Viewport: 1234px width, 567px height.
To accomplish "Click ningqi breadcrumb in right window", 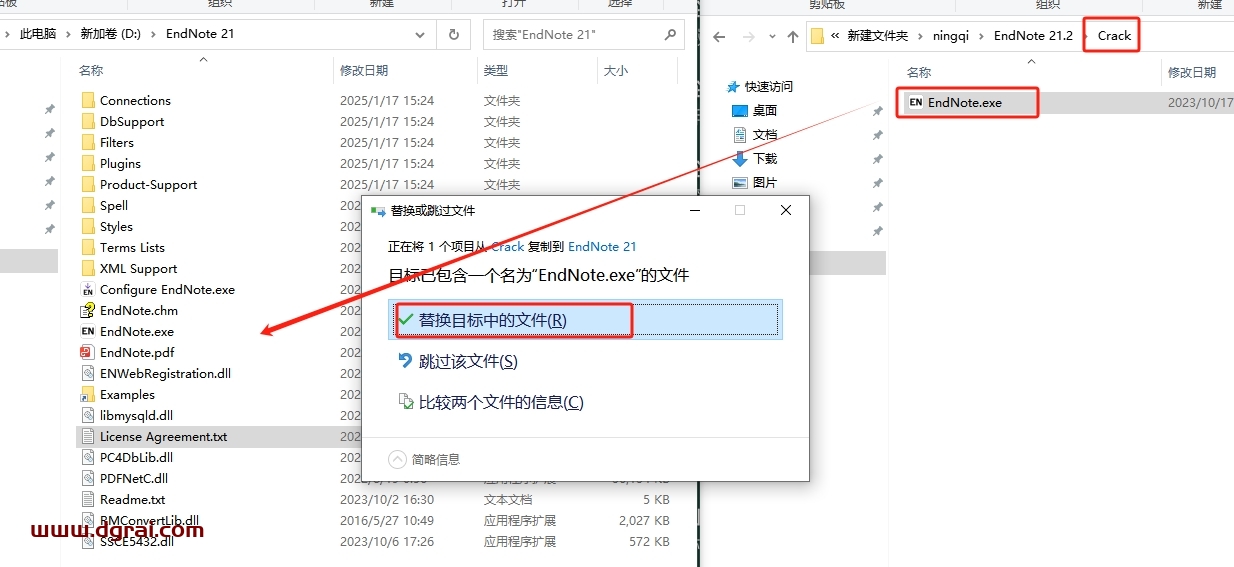I will pos(951,36).
